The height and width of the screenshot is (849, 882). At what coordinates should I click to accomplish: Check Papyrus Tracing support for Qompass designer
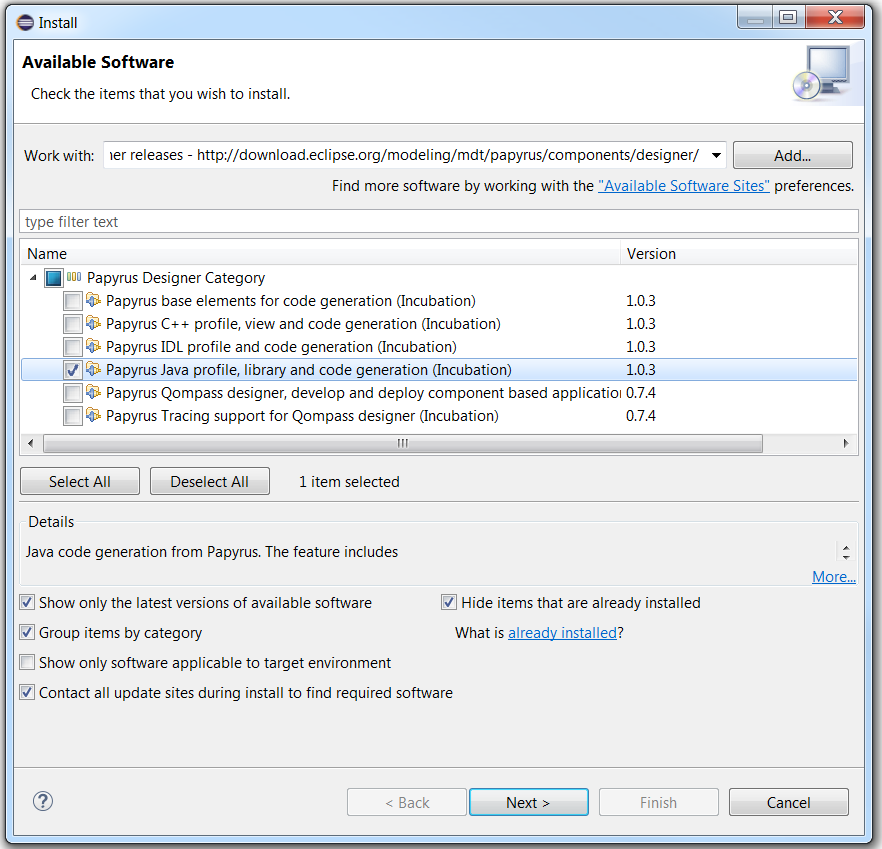[73, 416]
